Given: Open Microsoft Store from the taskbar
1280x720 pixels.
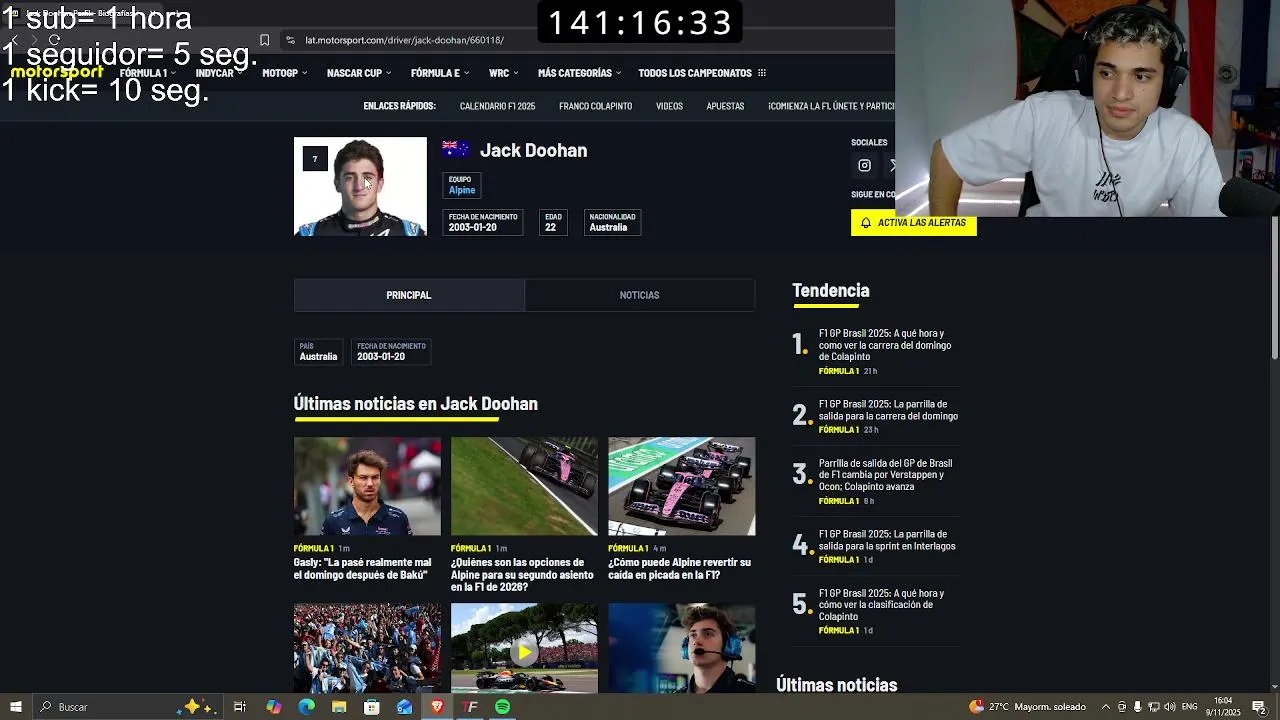Looking at the screenshot, I should coord(371,707).
